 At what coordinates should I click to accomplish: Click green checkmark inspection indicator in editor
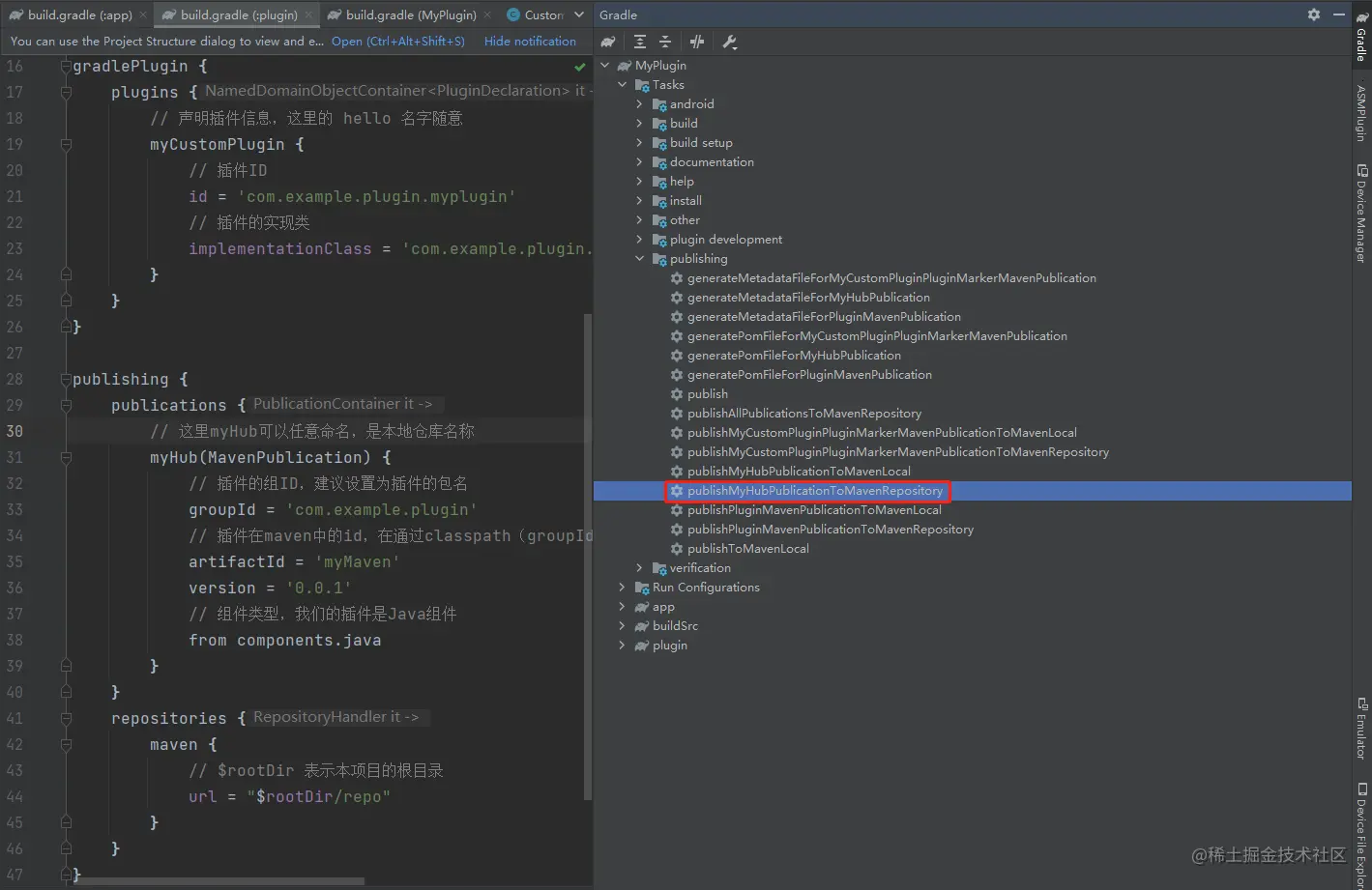pyautogui.click(x=580, y=67)
